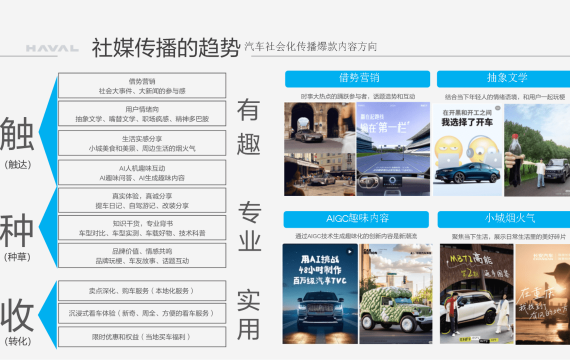Click the blue triangle beside 种 (种草)
This screenshot has height=360, width=570.
coord(49,227)
